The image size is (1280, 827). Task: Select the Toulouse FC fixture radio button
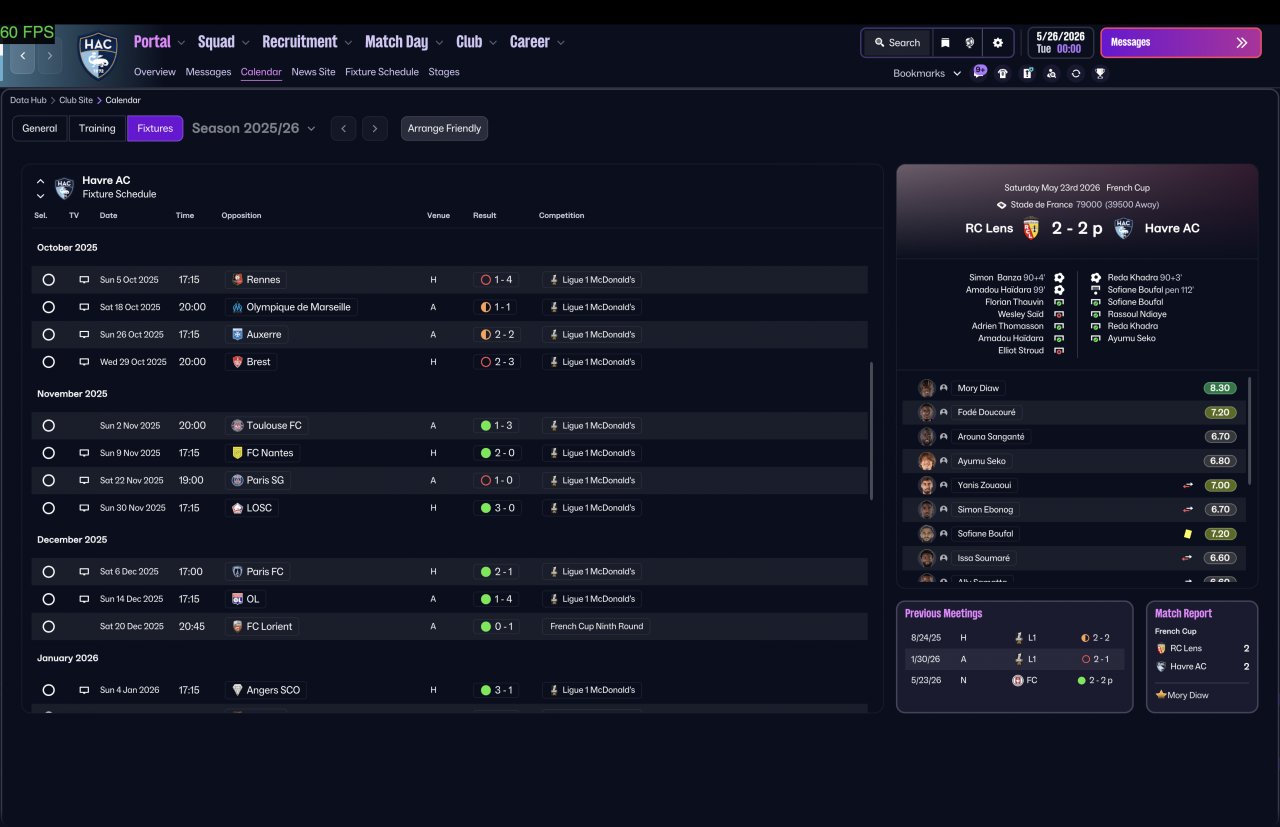pyautogui.click(x=48, y=426)
